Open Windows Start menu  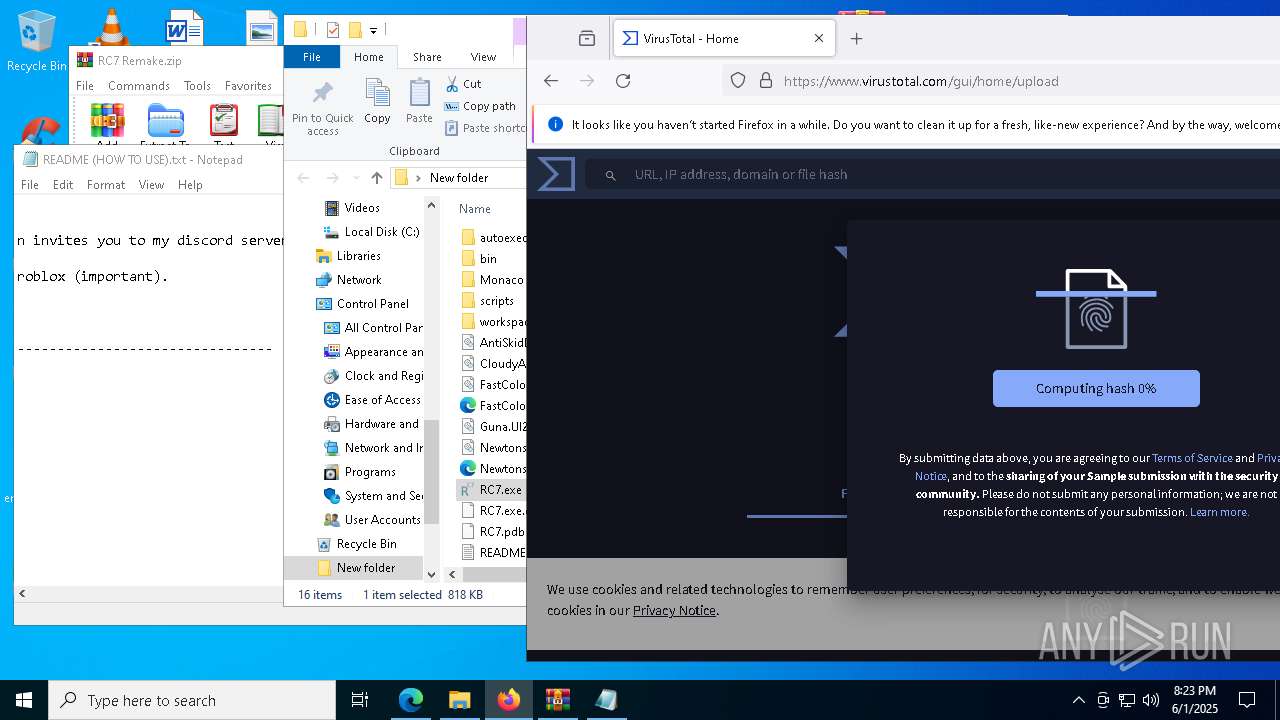(24, 700)
